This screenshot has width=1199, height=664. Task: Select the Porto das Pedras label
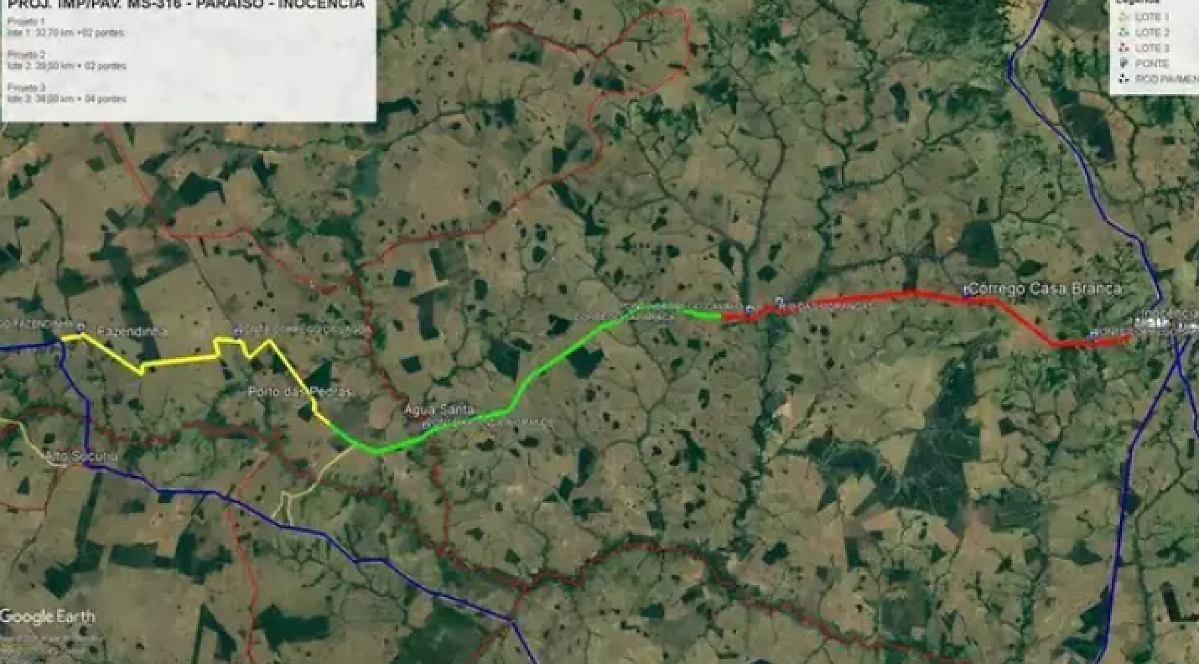(300, 392)
